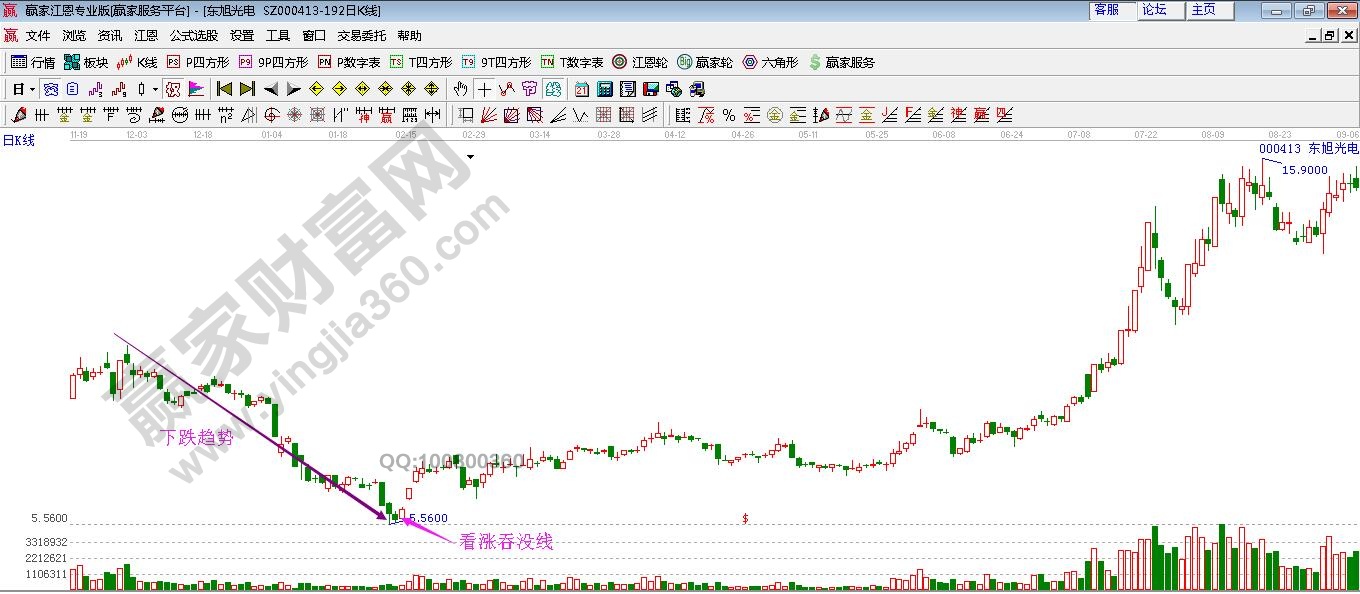Select the crosshair cursor tool
Viewport: 1360px width, 594px height.
pyautogui.click(x=484, y=89)
